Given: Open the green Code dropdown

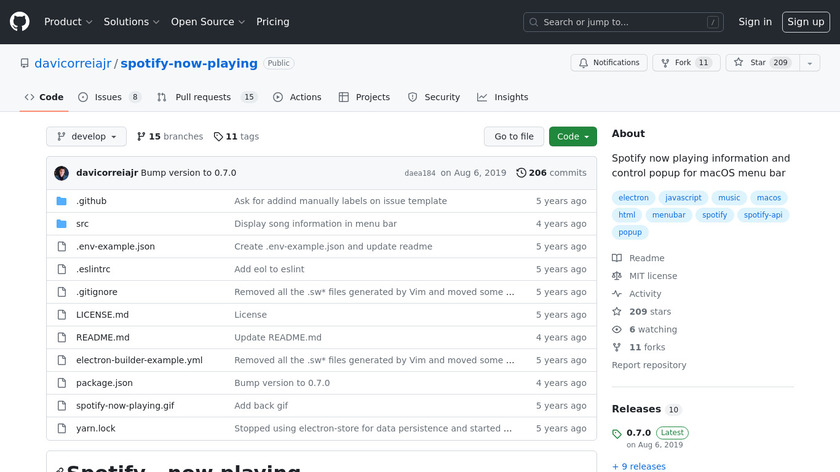Looking at the screenshot, I should [x=572, y=136].
